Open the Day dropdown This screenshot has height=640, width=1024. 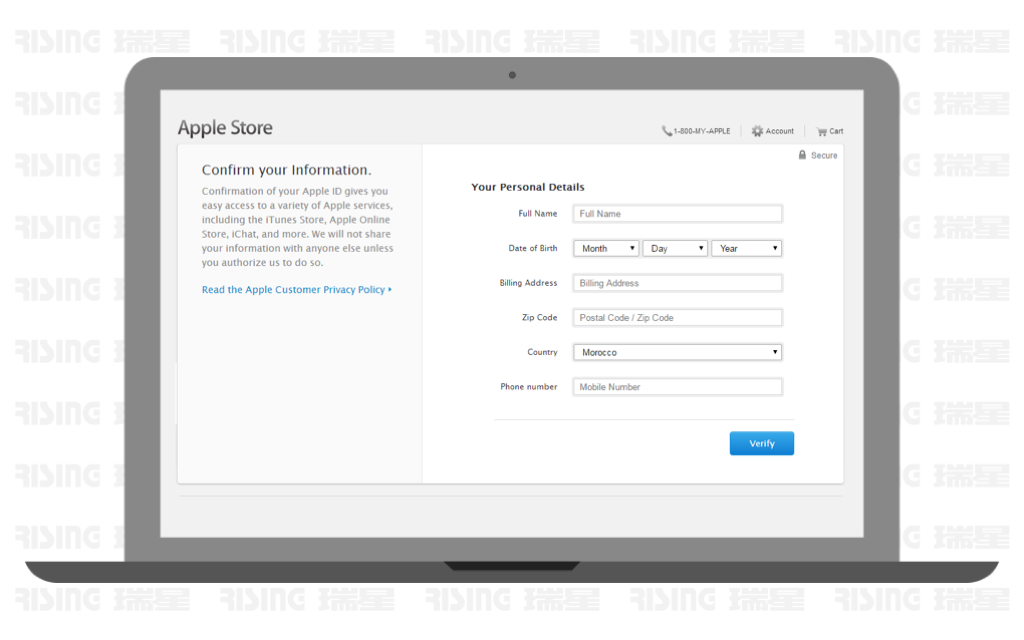pos(675,248)
